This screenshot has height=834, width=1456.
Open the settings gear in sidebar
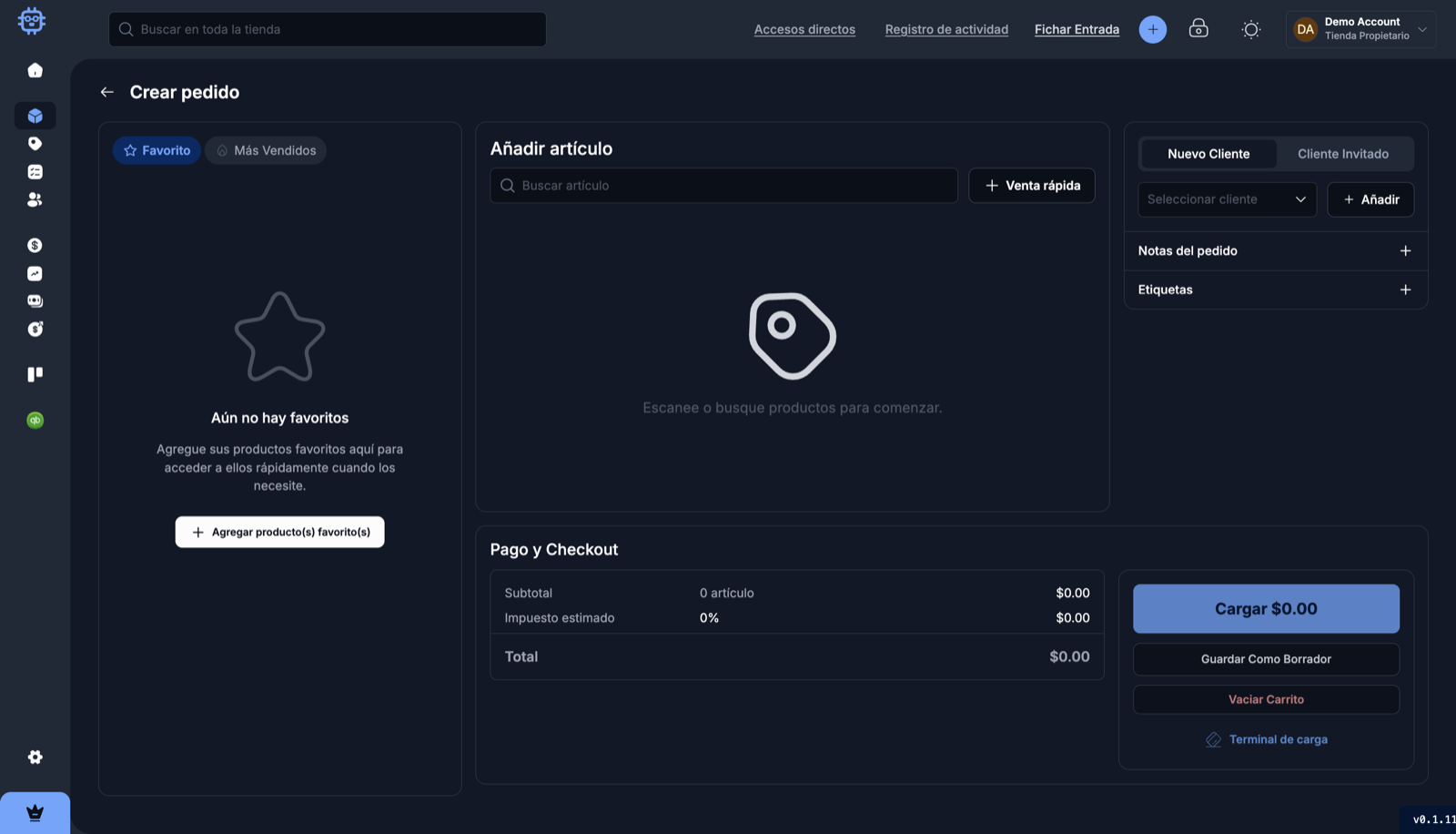pos(35,758)
